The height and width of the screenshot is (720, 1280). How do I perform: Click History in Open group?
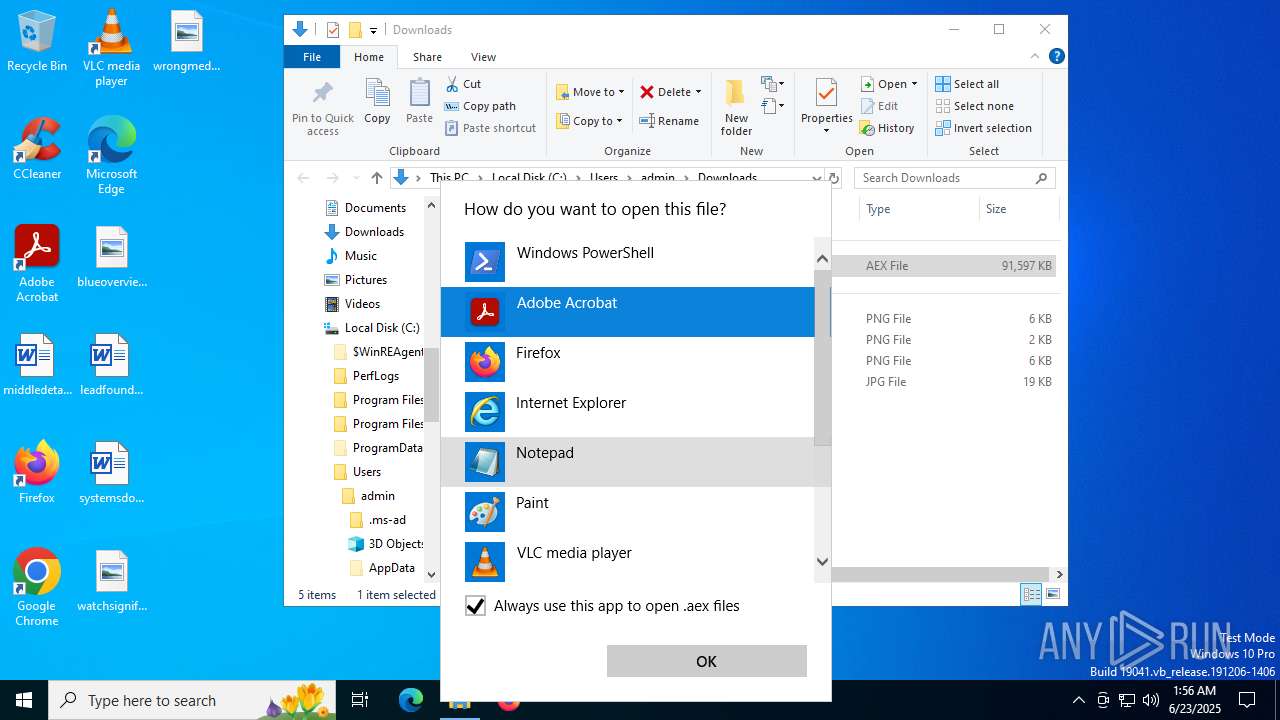coord(887,128)
